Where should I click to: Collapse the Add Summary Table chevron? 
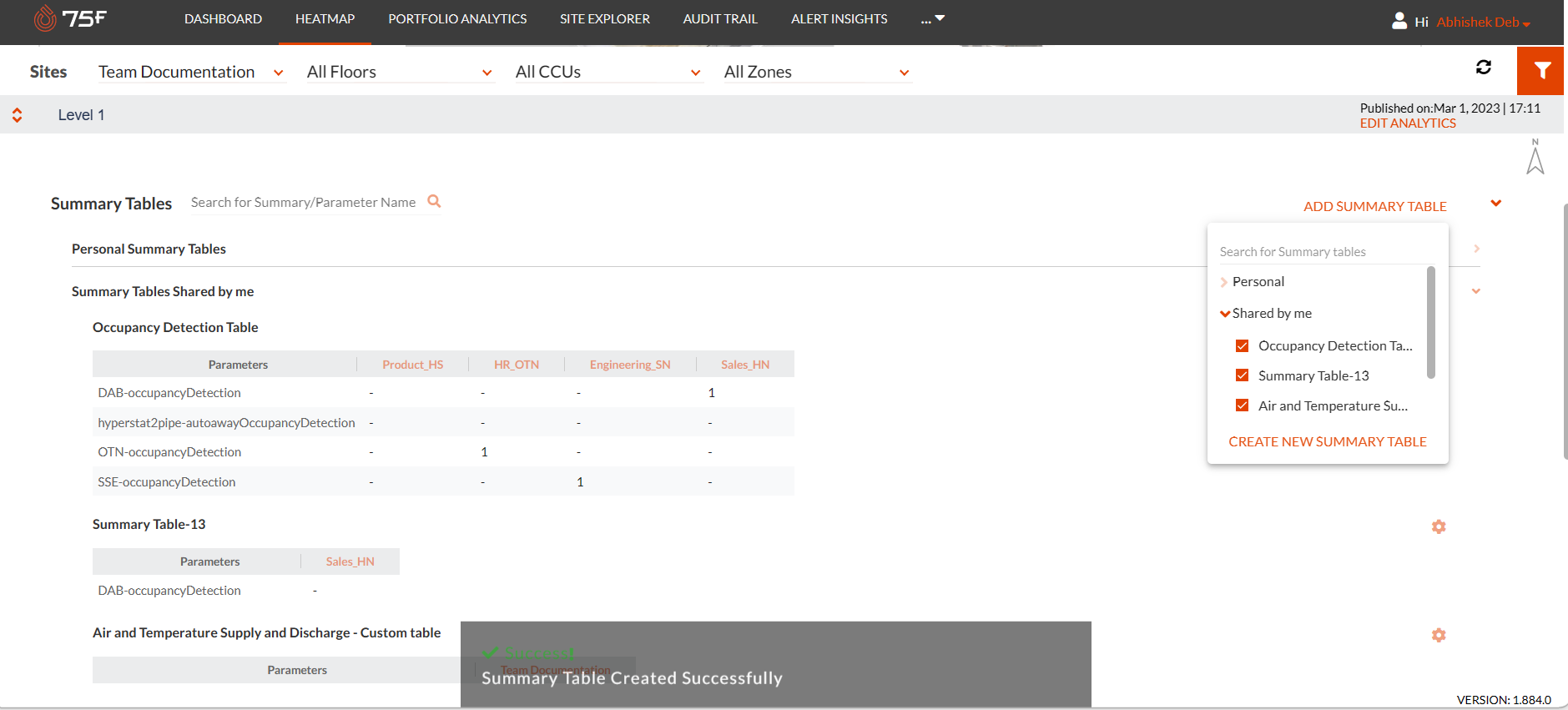click(x=1496, y=203)
